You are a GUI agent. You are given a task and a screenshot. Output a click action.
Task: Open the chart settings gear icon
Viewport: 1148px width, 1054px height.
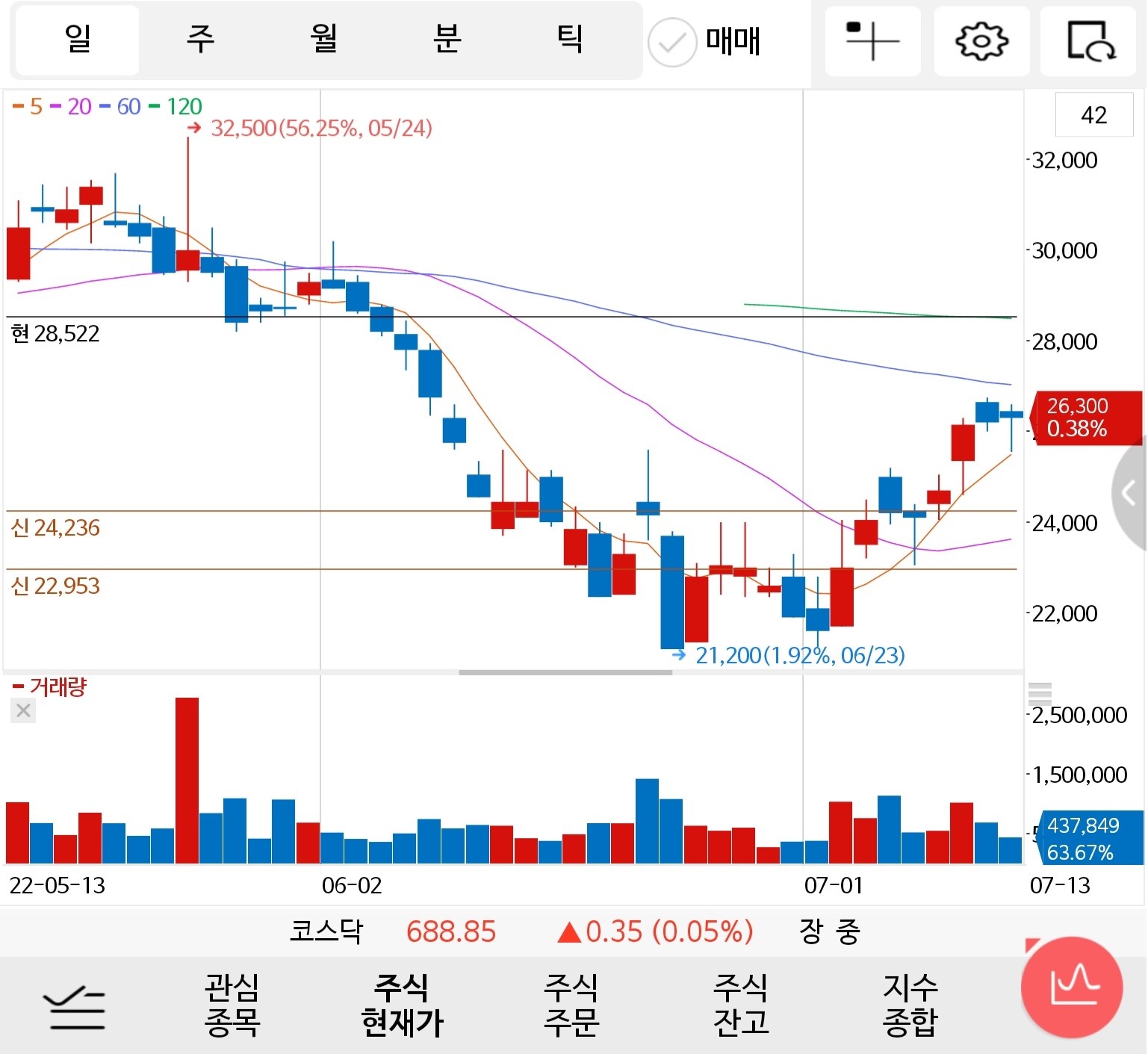(981, 41)
